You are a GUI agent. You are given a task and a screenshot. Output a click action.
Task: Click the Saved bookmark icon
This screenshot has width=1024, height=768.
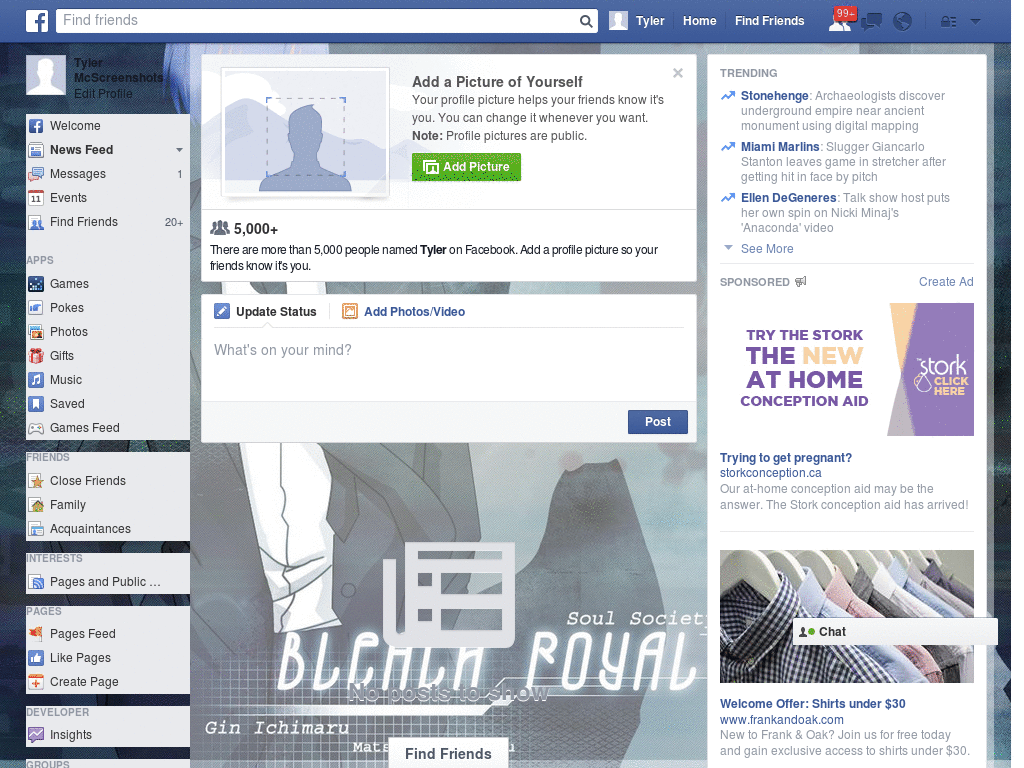[x=36, y=404]
